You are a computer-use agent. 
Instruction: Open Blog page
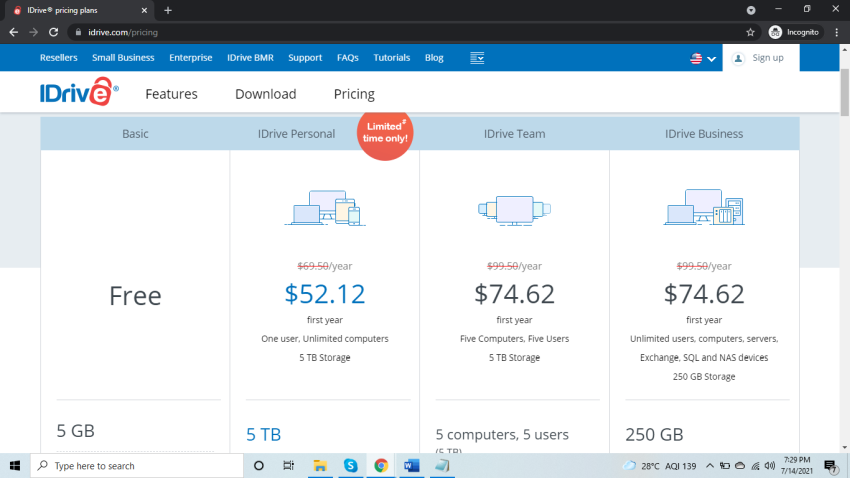(434, 57)
